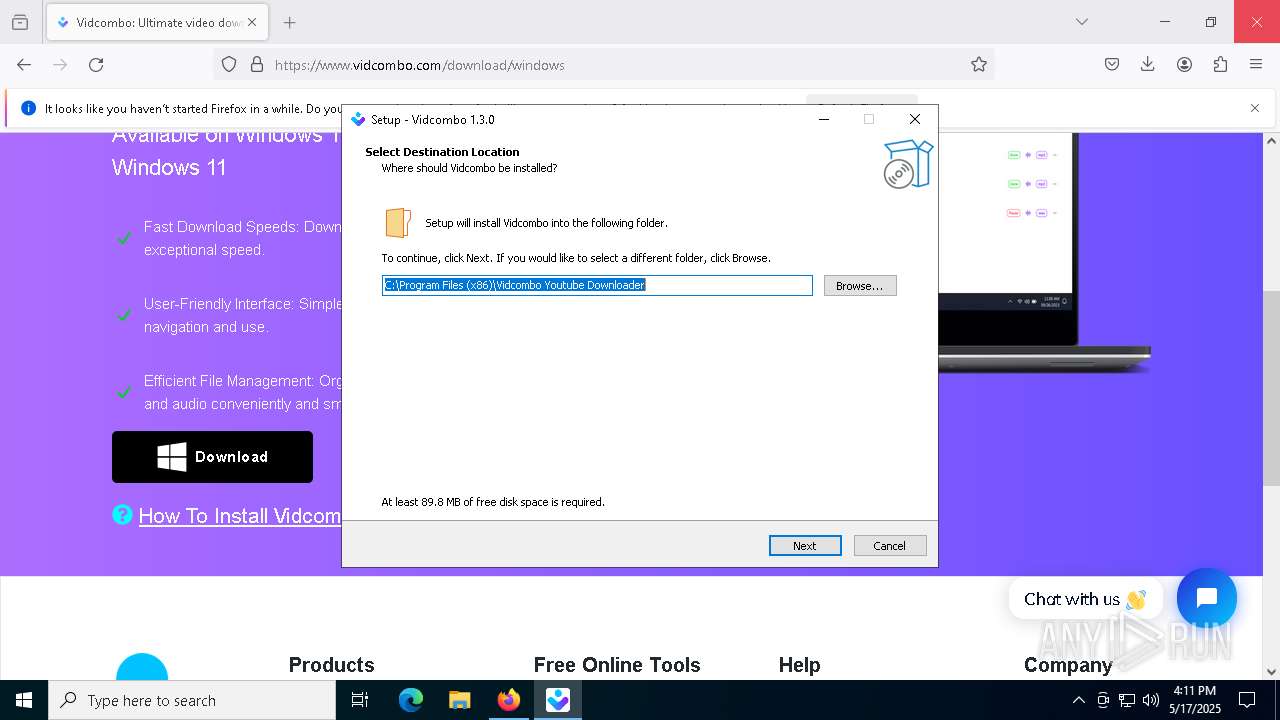The image size is (1280, 720).
Task: Click the page scrollbar up arrow
Action: (1272, 141)
